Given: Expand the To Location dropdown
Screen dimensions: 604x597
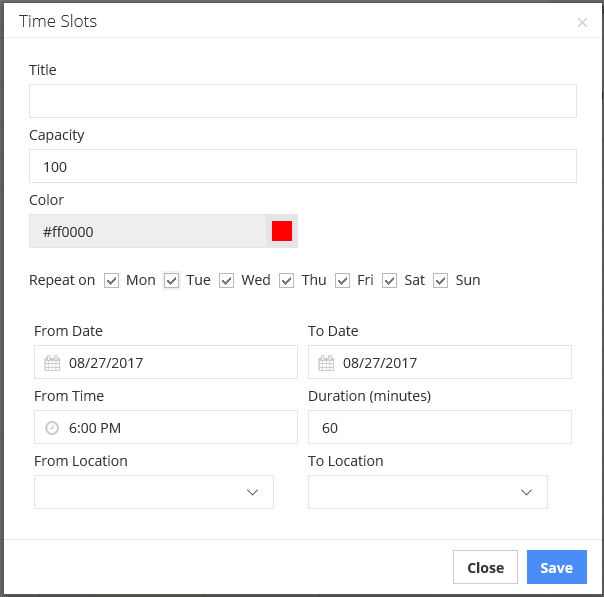Looking at the screenshot, I should tap(428, 492).
